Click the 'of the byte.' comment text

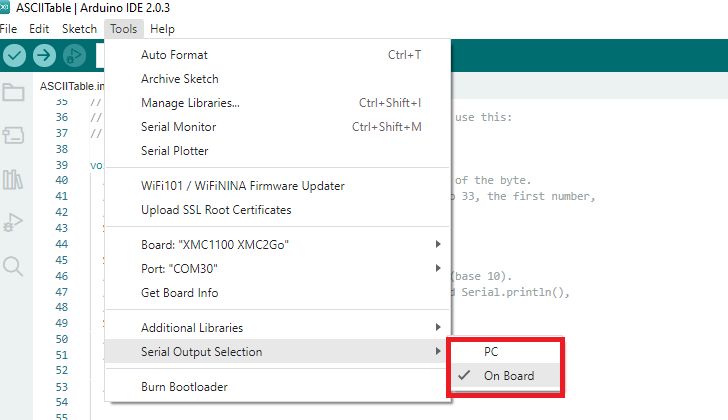coord(492,180)
